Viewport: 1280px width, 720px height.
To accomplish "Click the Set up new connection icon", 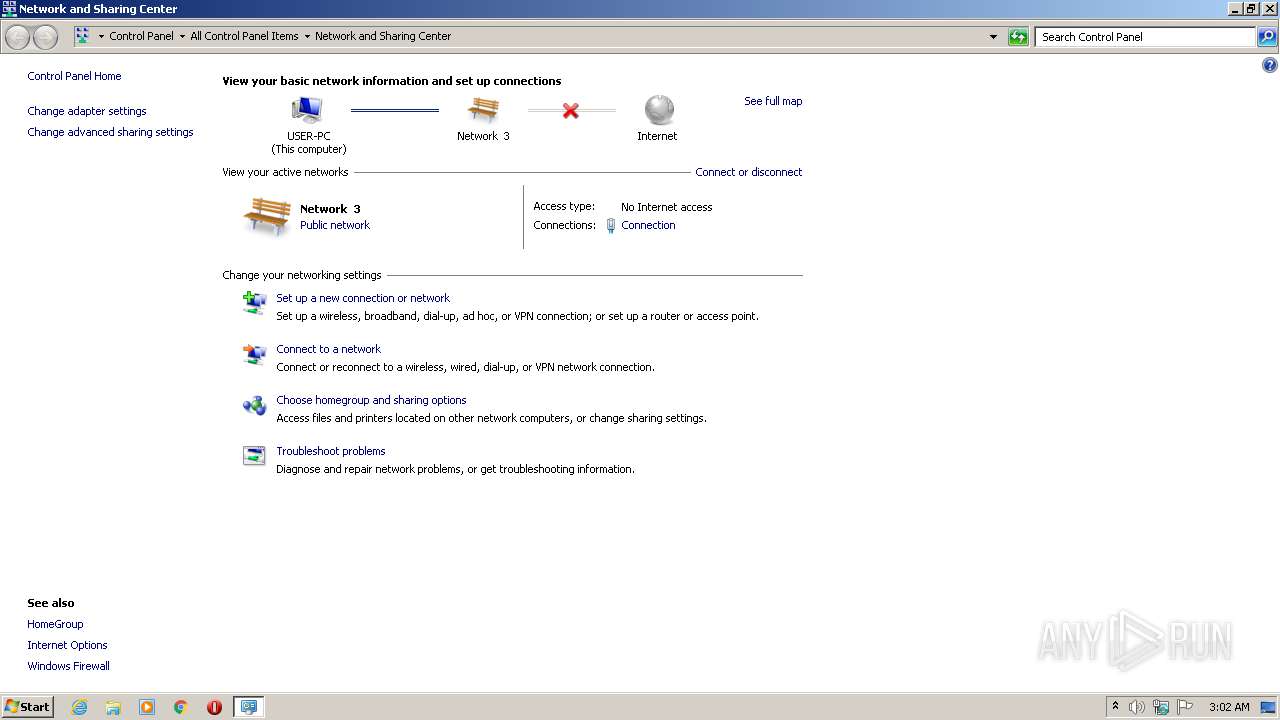I will [x=254, y=302].
